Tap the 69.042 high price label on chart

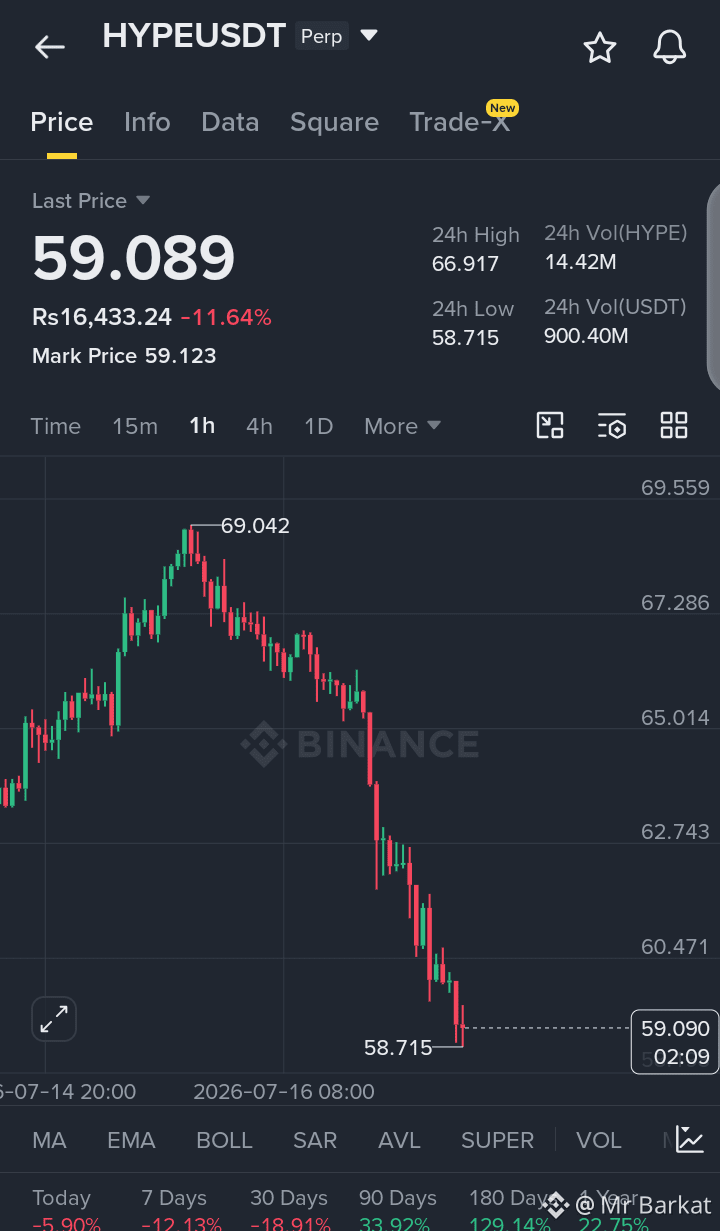255,526
